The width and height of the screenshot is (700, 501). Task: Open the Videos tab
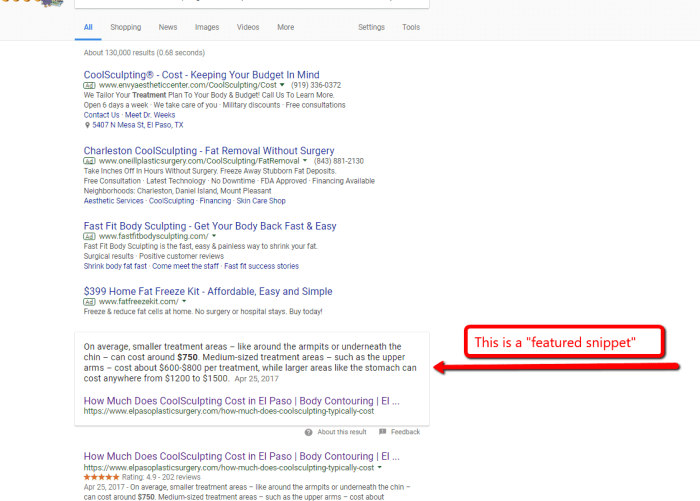tap(248, 27)
